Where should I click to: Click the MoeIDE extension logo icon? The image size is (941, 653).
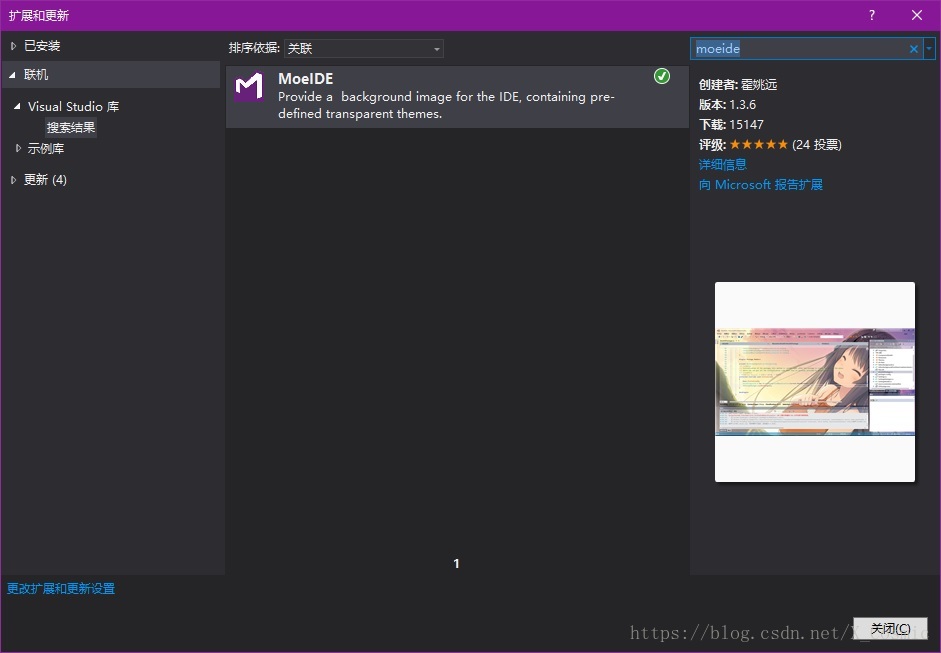249,87
